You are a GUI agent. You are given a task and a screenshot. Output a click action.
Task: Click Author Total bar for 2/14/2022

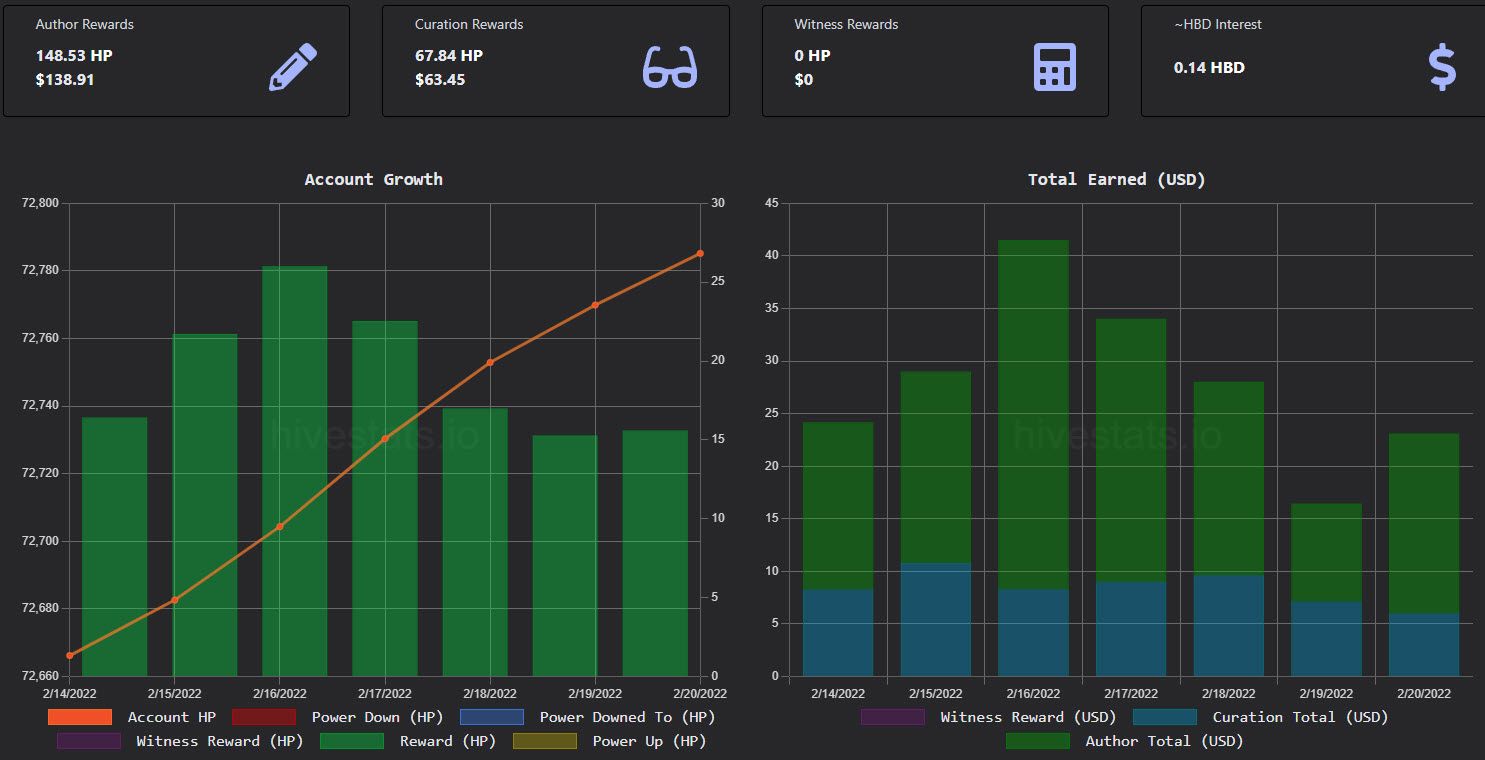tap(838, 506)
